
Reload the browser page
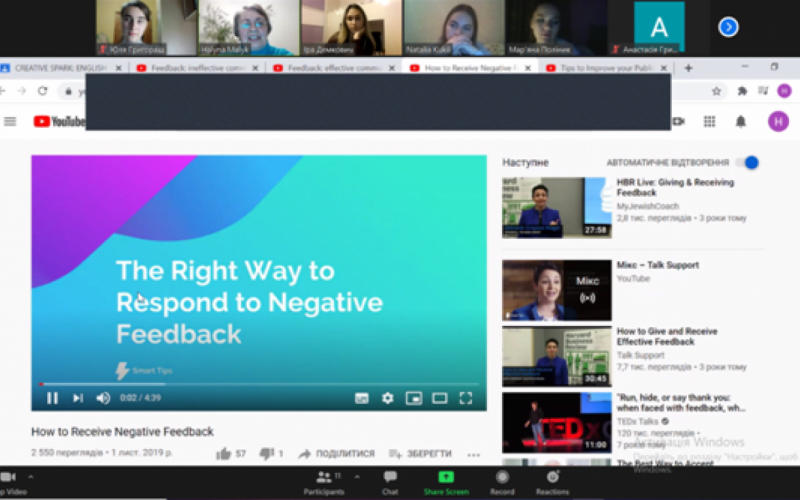pos(43,91)
